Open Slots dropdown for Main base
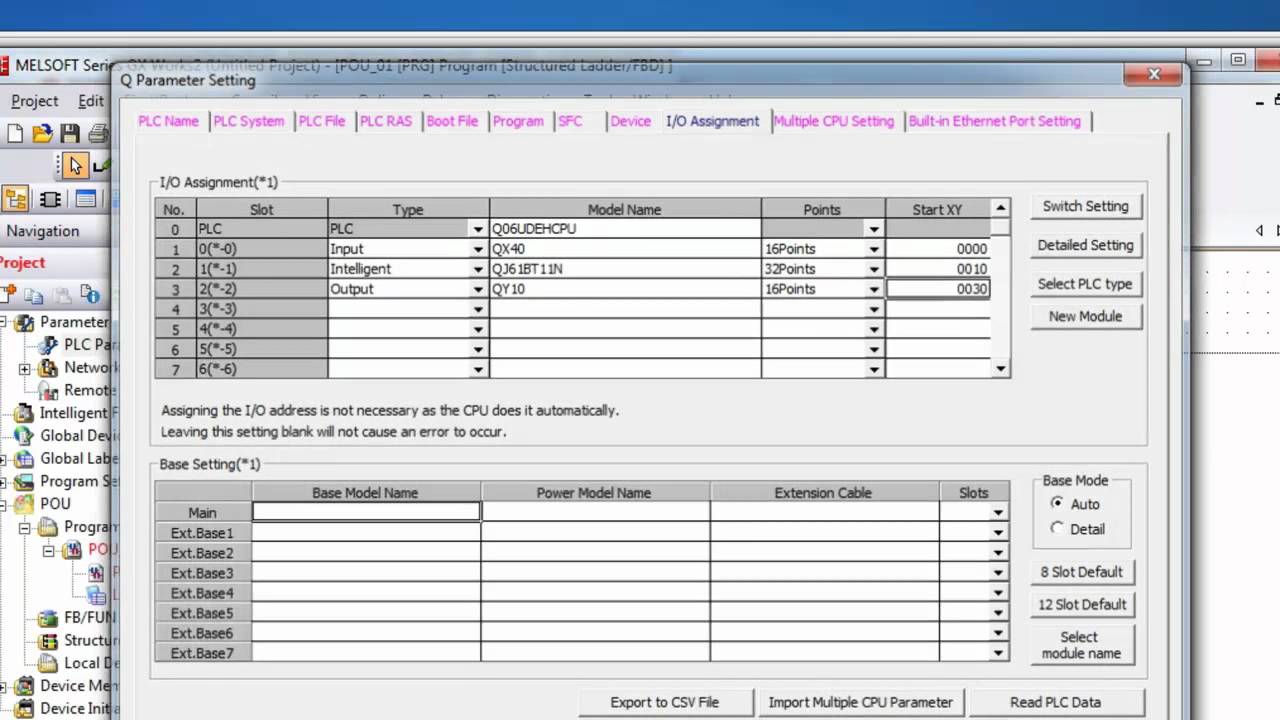 (998, 512)
